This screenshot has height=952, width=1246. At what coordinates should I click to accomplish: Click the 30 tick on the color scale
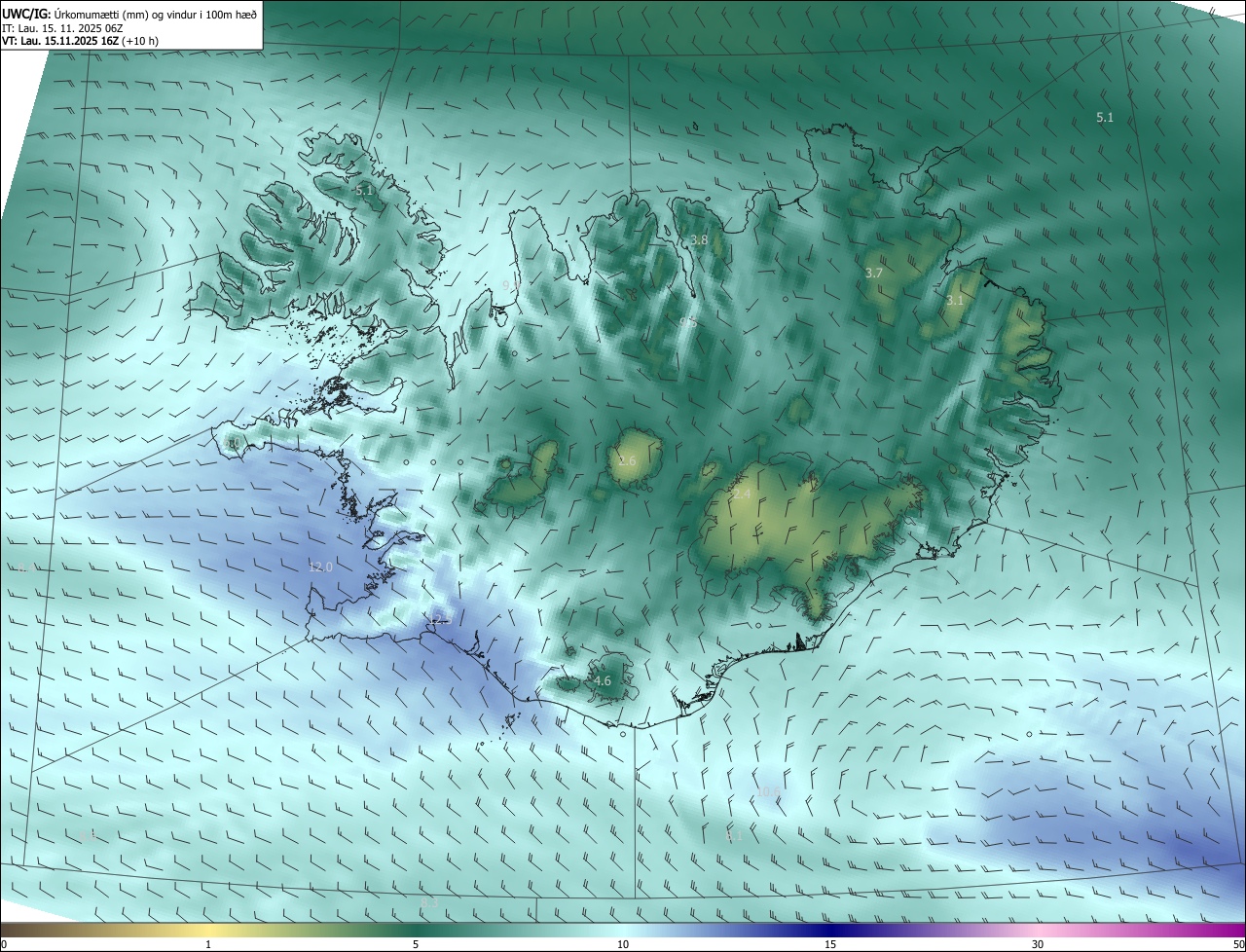click(x=1038, y=944)
